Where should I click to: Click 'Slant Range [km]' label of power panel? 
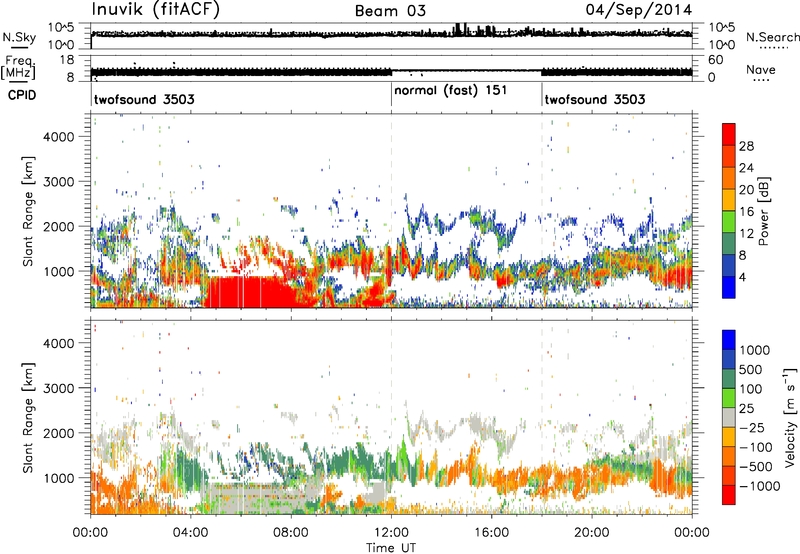(29, 211)
